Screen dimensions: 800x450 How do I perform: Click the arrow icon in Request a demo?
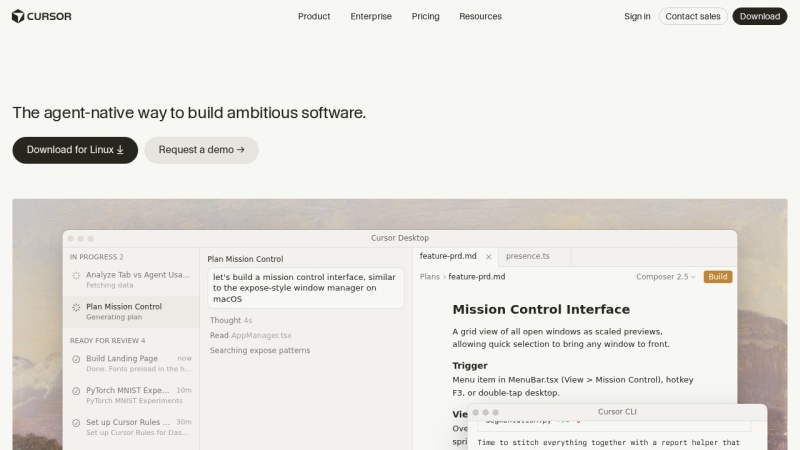[241, 150]
